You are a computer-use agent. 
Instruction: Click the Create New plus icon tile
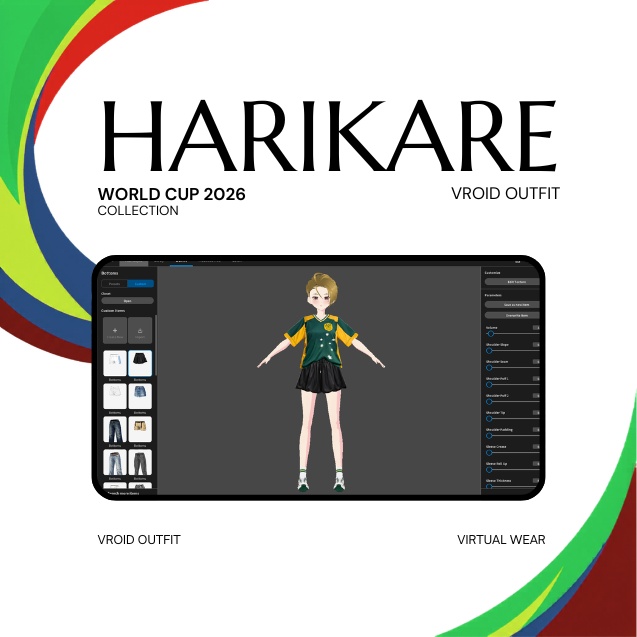point(115,331)
